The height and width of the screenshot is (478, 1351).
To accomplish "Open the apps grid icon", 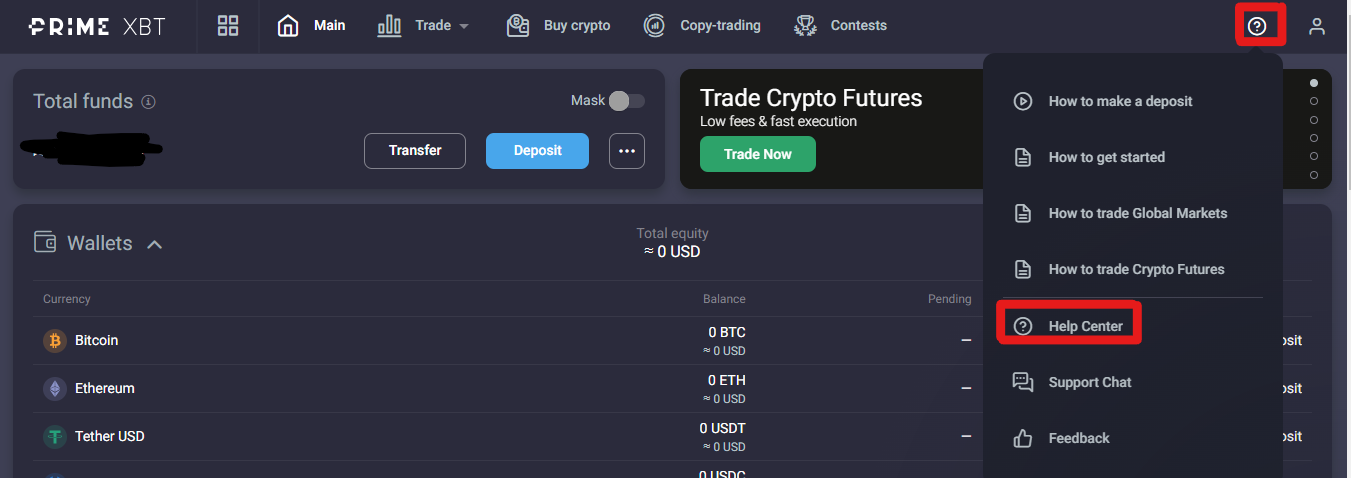I will 228,26.
